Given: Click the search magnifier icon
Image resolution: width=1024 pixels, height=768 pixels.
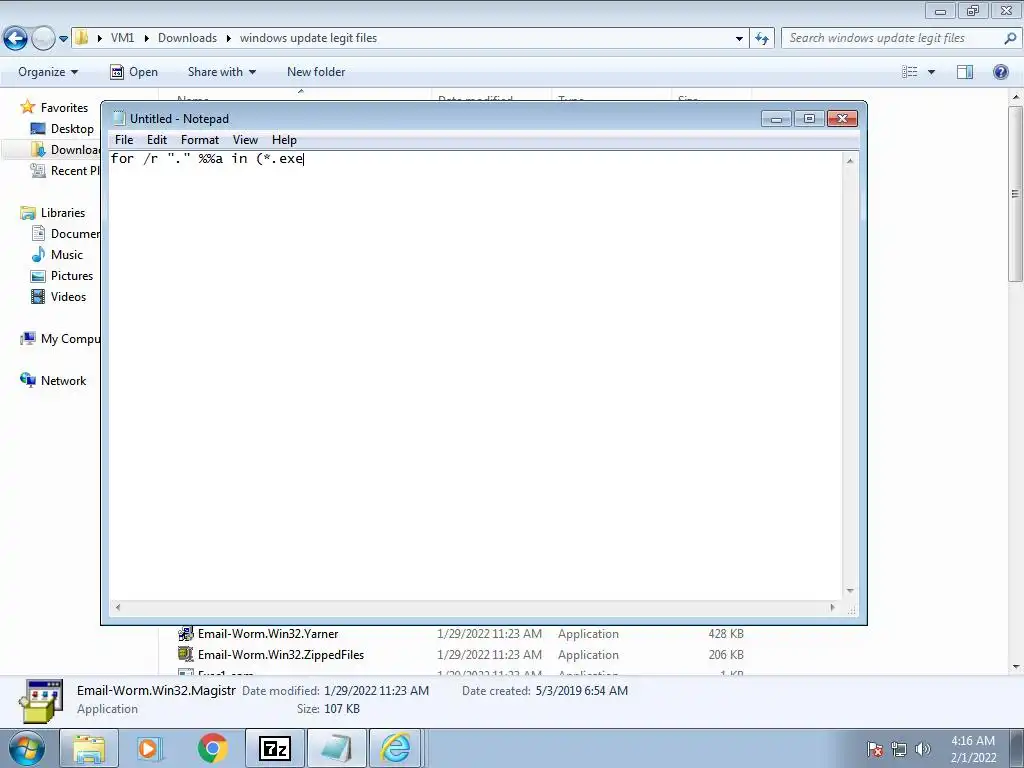Looking at the screenshot, I should (x=1010, y=38).
